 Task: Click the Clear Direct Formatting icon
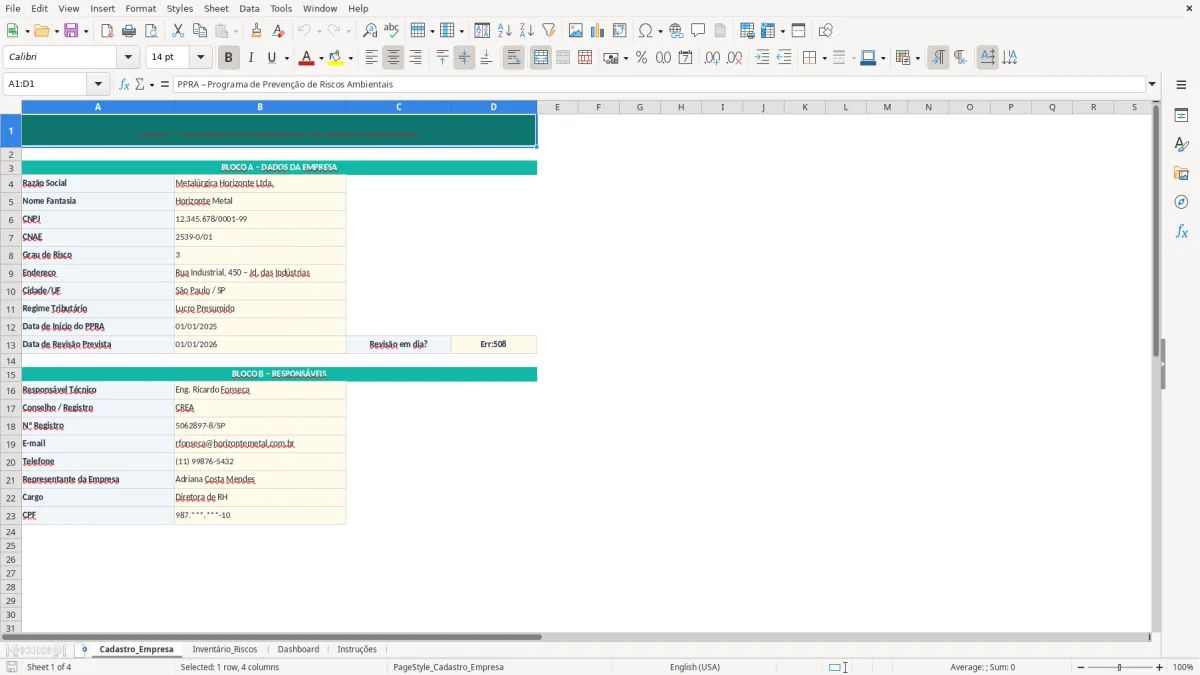point(279,31)
